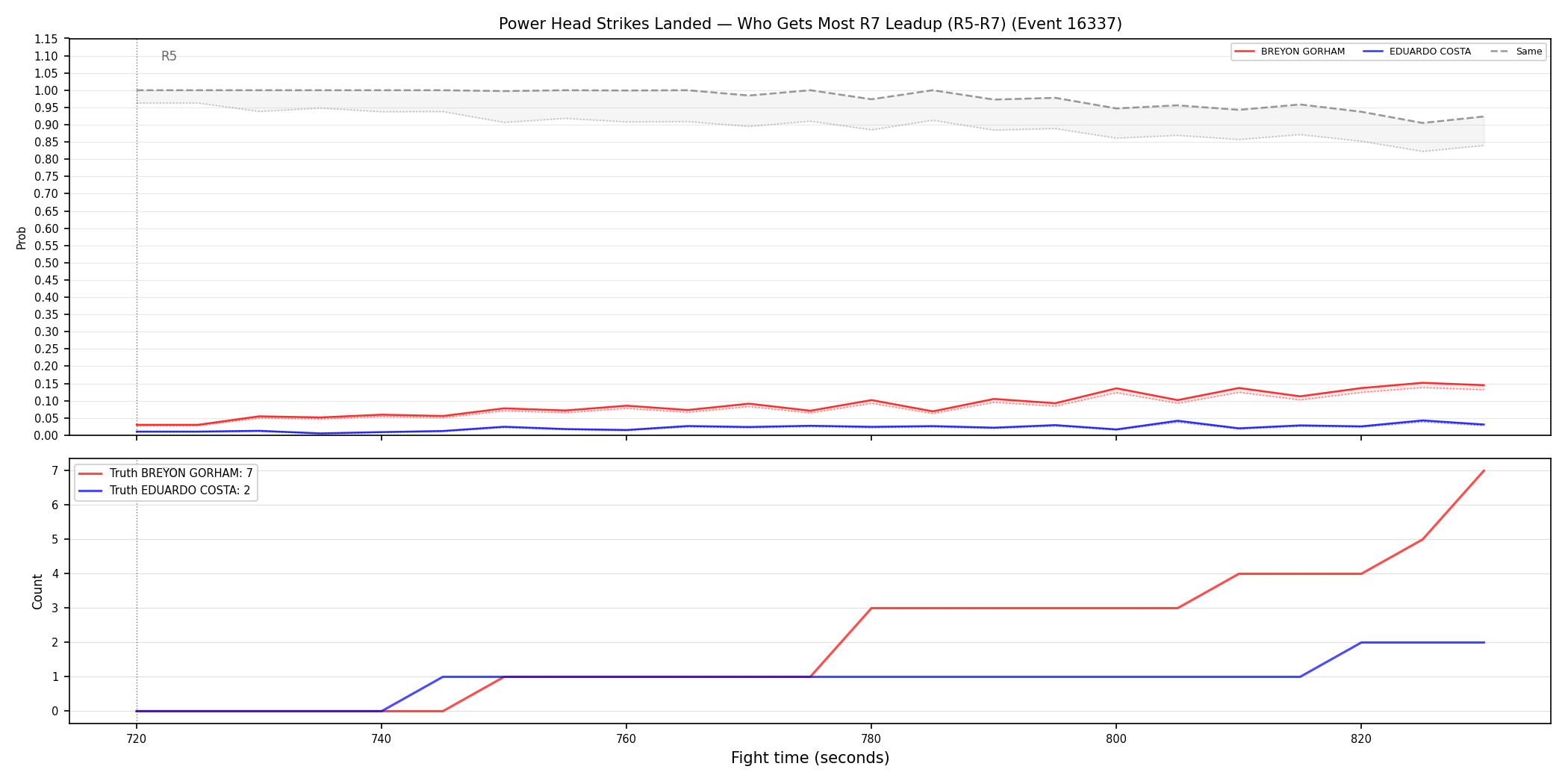Click the 0.25 tick on Prob axis
The height and width of the screenshot is (784, 1568).
46,349
